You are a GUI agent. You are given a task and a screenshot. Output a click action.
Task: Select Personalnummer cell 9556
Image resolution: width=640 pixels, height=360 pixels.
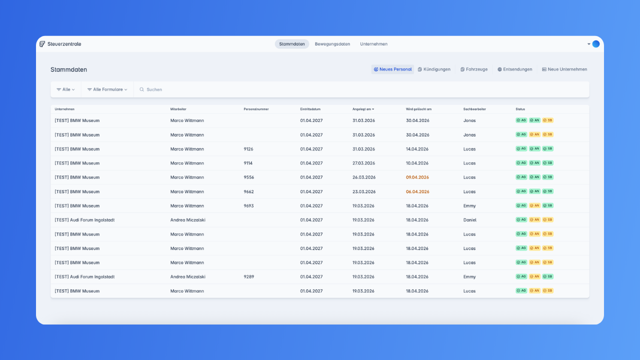pos(249,177)
